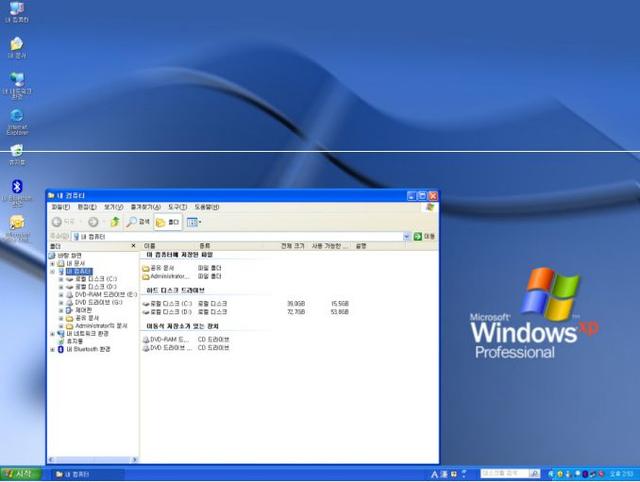Select Local Disk (D:) drive icon in tree

tap(69, 287)
